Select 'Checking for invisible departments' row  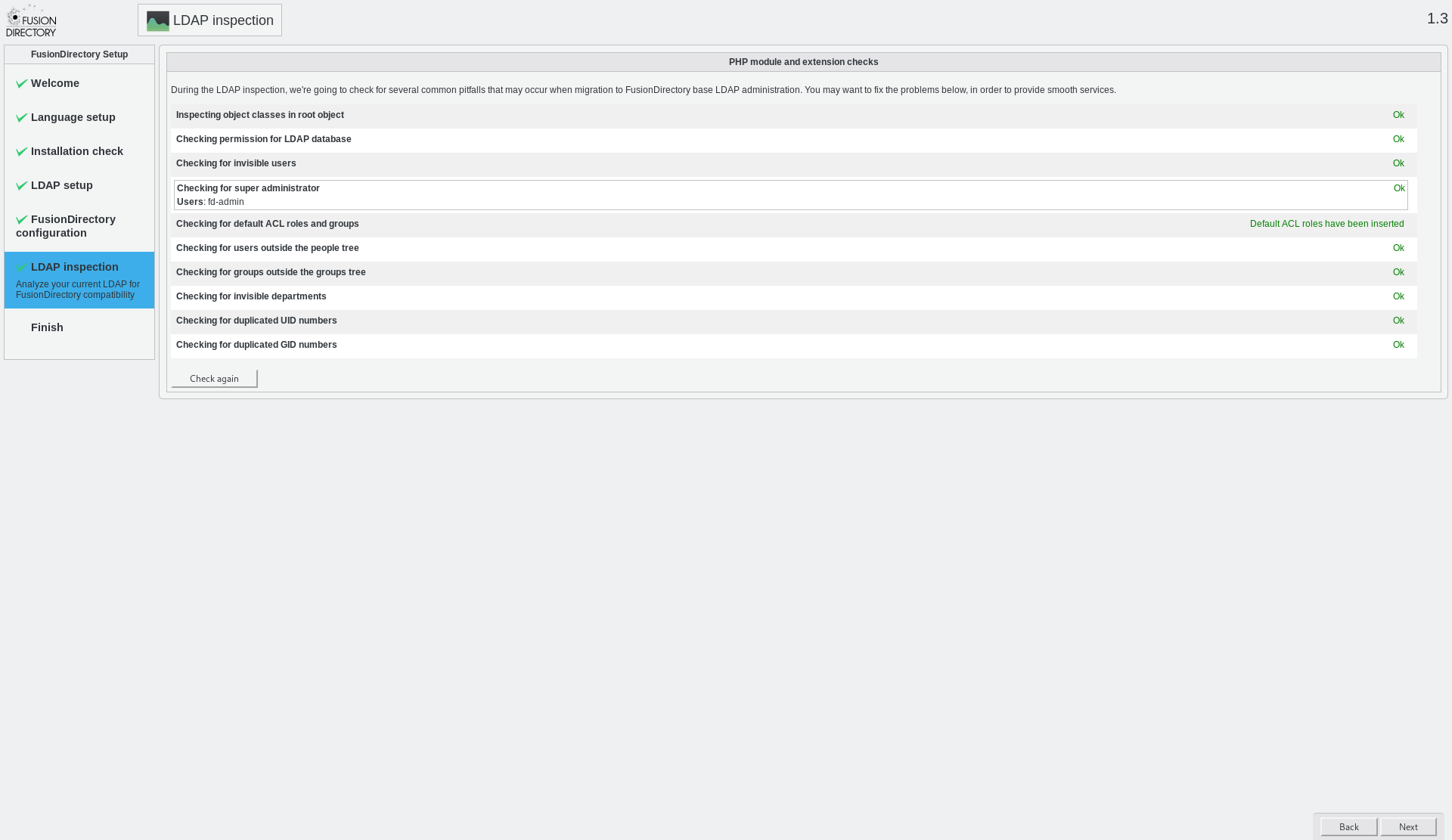tap(794, 297)
